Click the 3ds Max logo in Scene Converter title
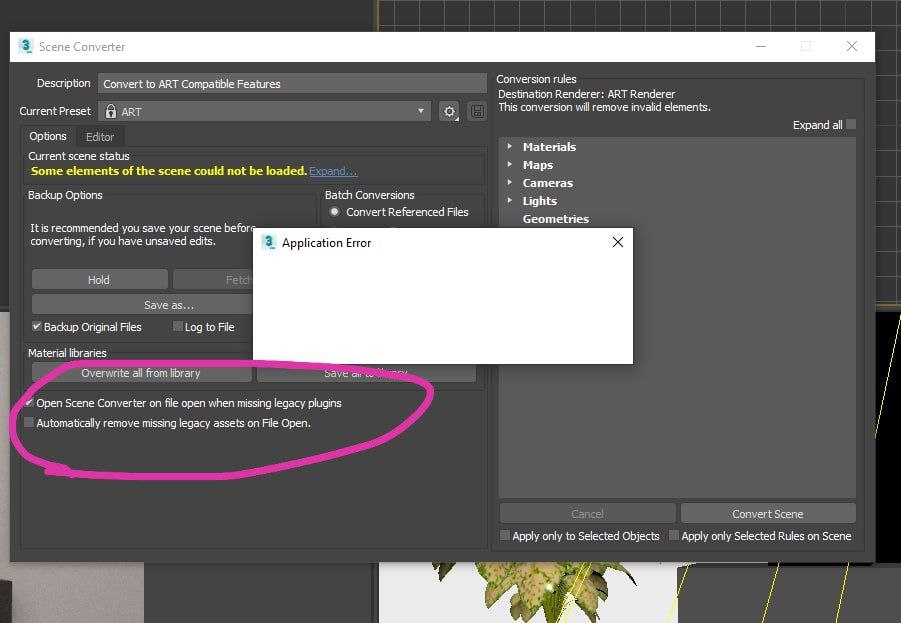This screenshot has width=901, height=623. [25, 46]
